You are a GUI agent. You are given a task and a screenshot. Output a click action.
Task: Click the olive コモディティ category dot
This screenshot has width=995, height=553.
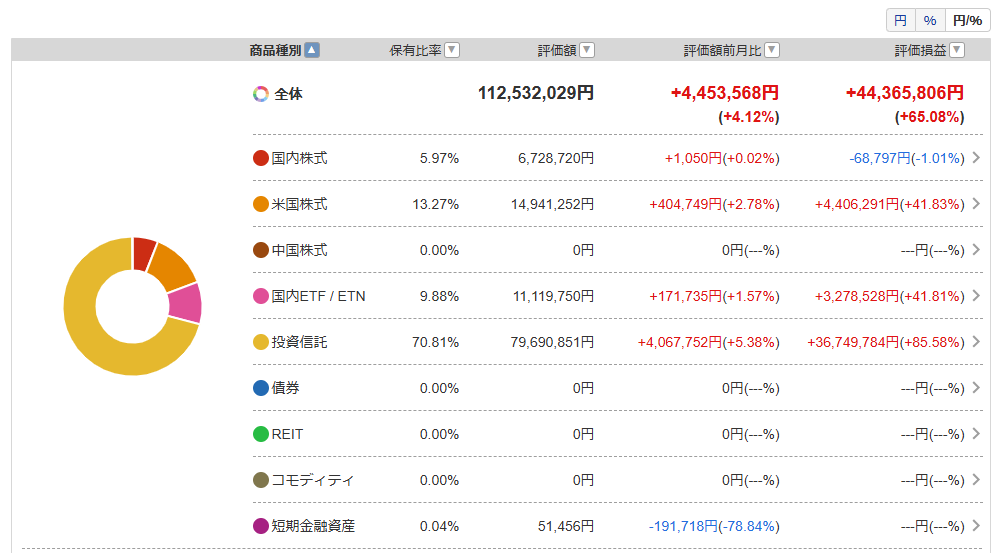261,480
